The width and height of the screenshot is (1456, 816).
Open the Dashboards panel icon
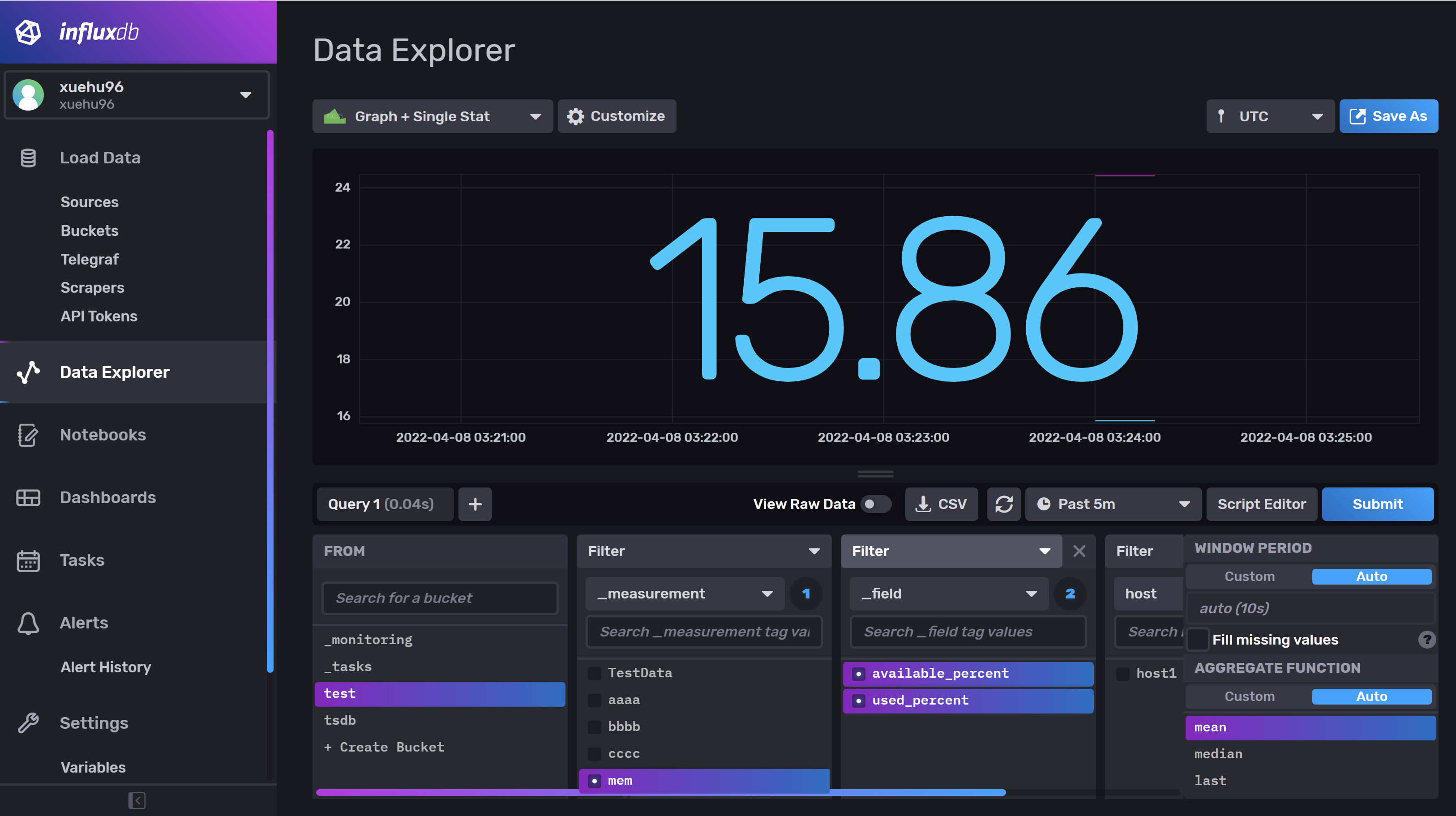(28, 498)
